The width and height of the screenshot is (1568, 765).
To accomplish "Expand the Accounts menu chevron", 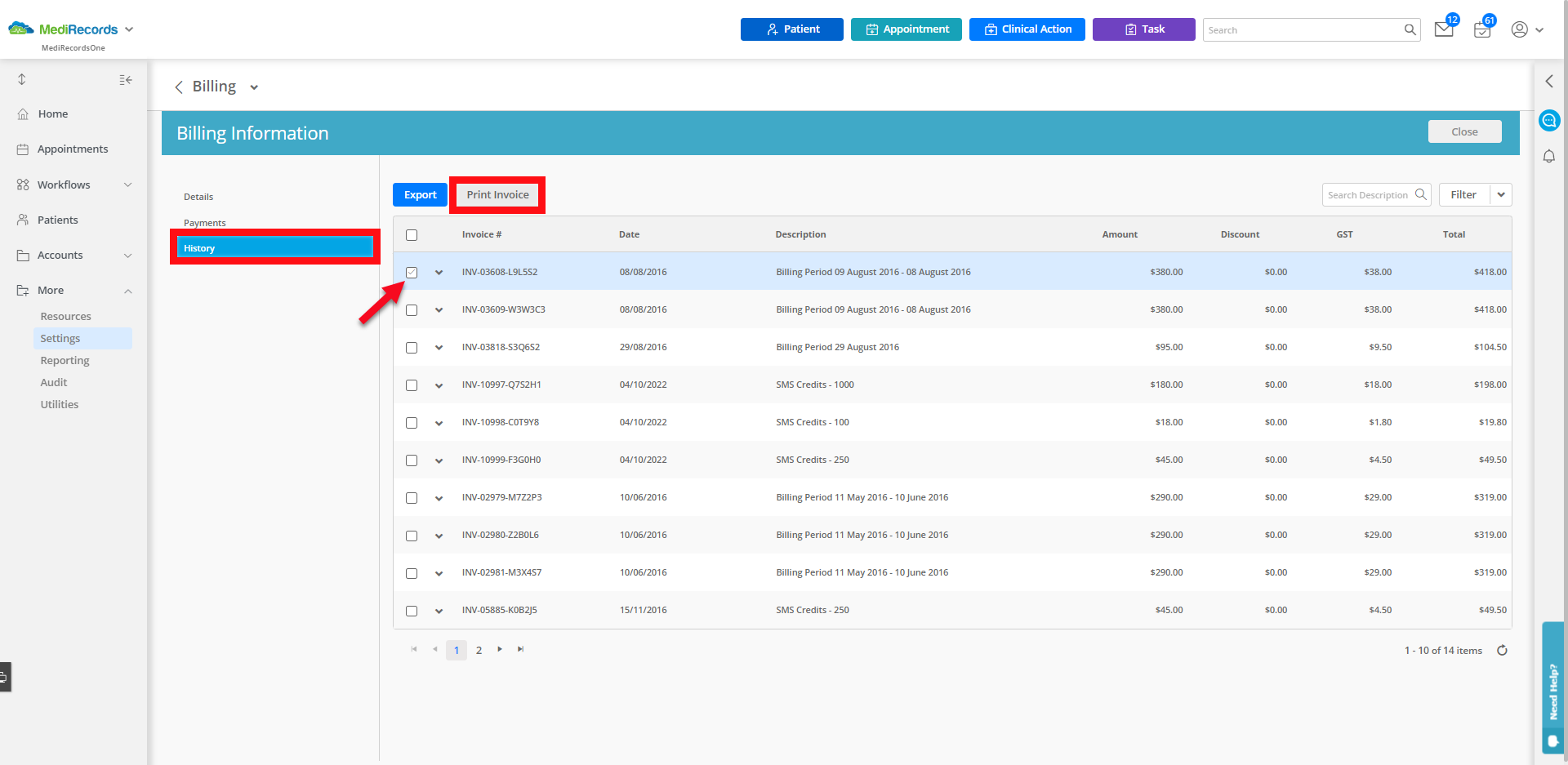I will click(127, 256).
